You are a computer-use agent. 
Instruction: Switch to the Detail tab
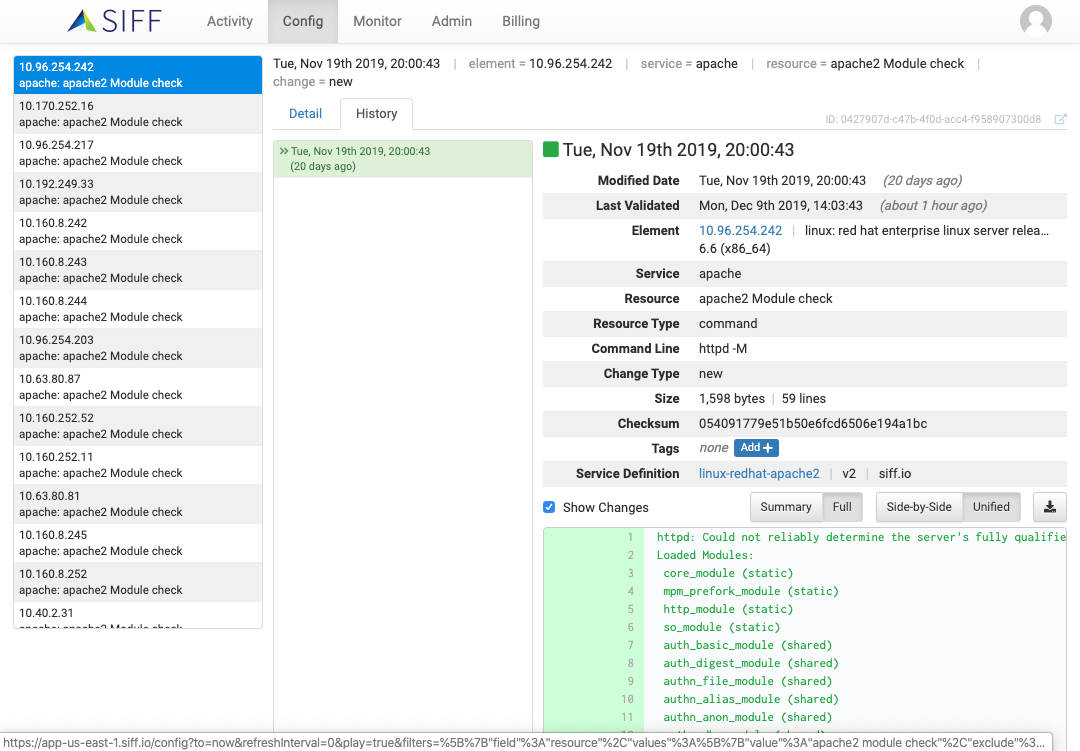pos(305,114)
